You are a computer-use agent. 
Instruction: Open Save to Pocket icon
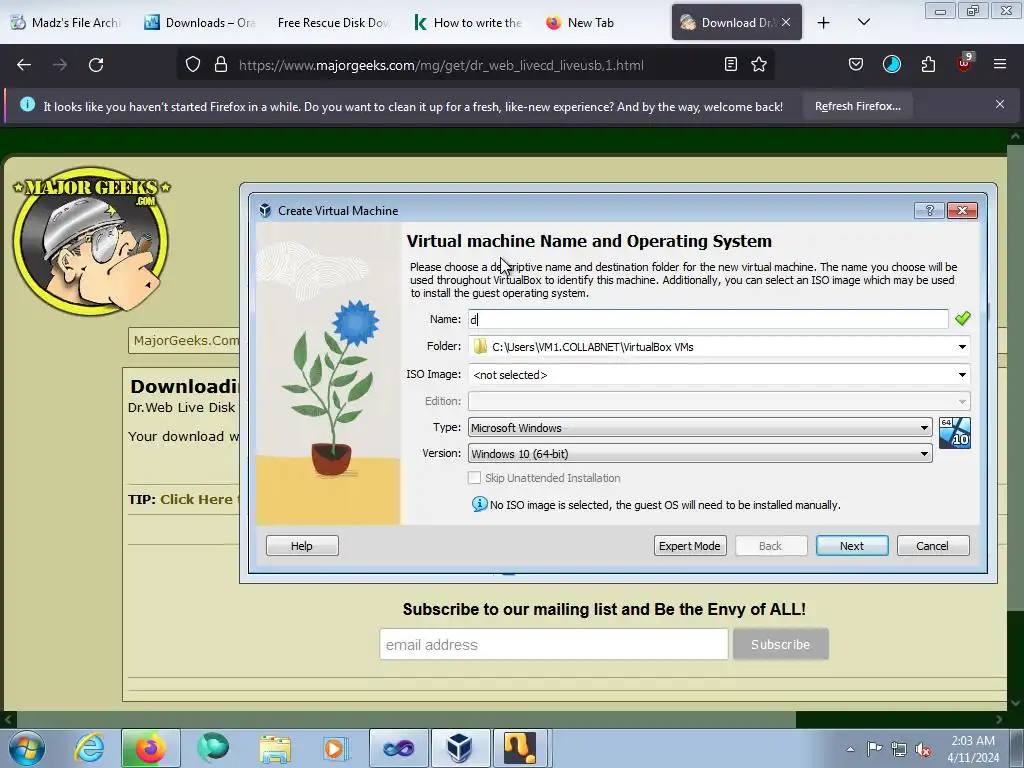856,65
